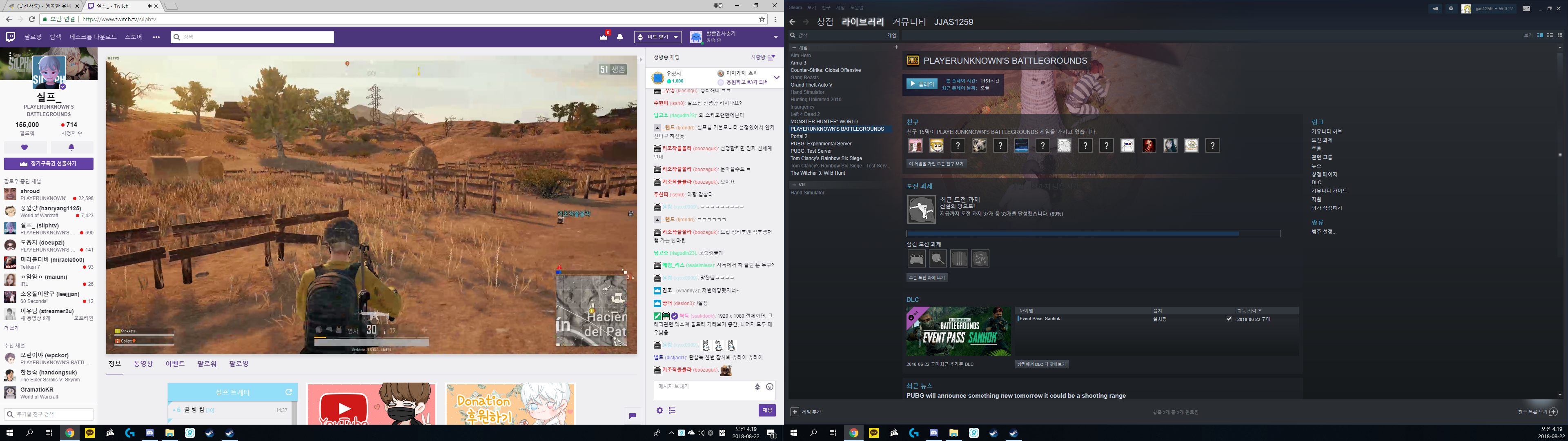Open the 동영상 tab on the Twitch channel

point(144,364)
